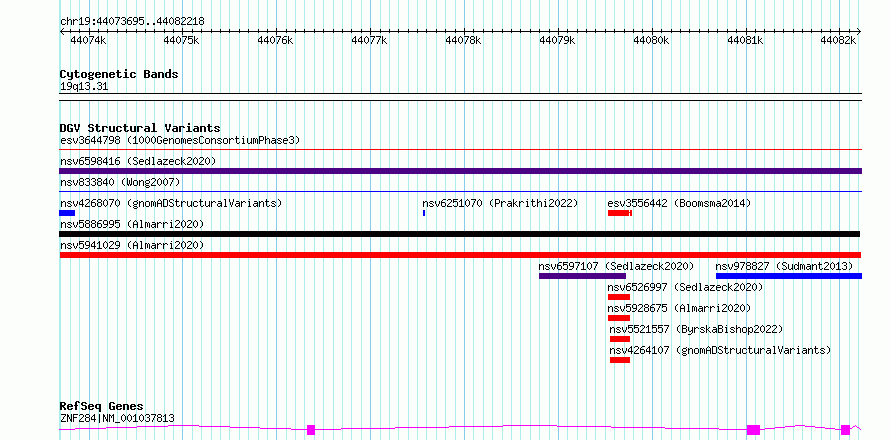Click the red nsv5928675 variant bar
This screenshot has height=440, width=890.
point(619,318)
